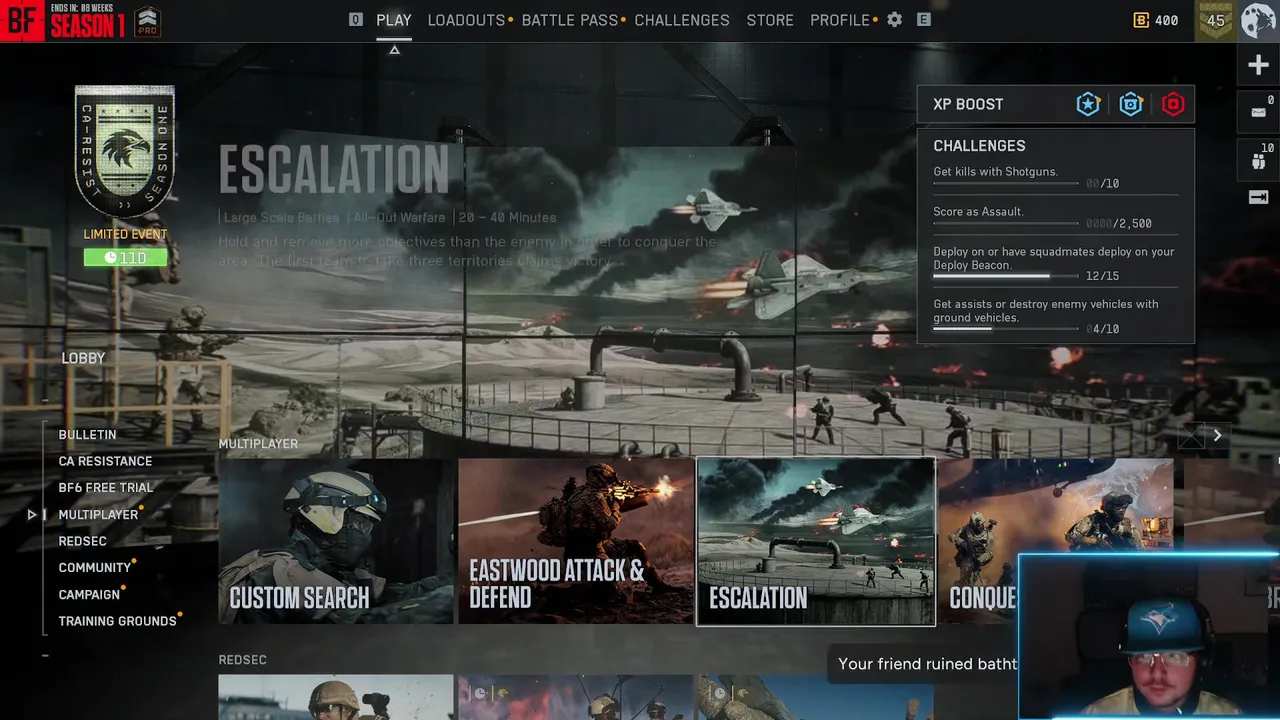Open second REDSEC thumbnail with explosion
Viewport: 1280px width, 720px height.
[x=576, y=697]
